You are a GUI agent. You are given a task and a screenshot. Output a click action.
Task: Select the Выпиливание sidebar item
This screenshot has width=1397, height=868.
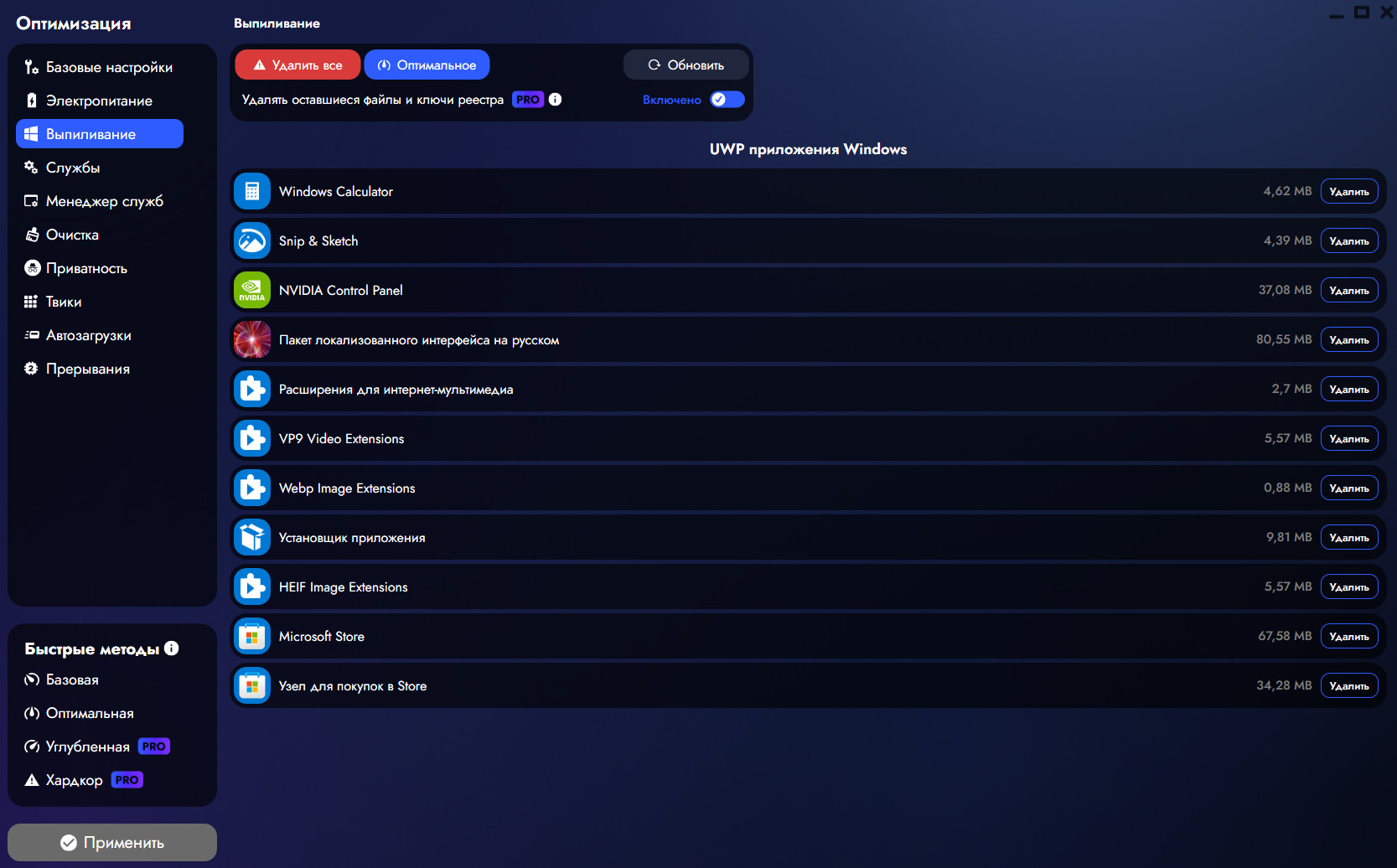click(x=99, y=134)
